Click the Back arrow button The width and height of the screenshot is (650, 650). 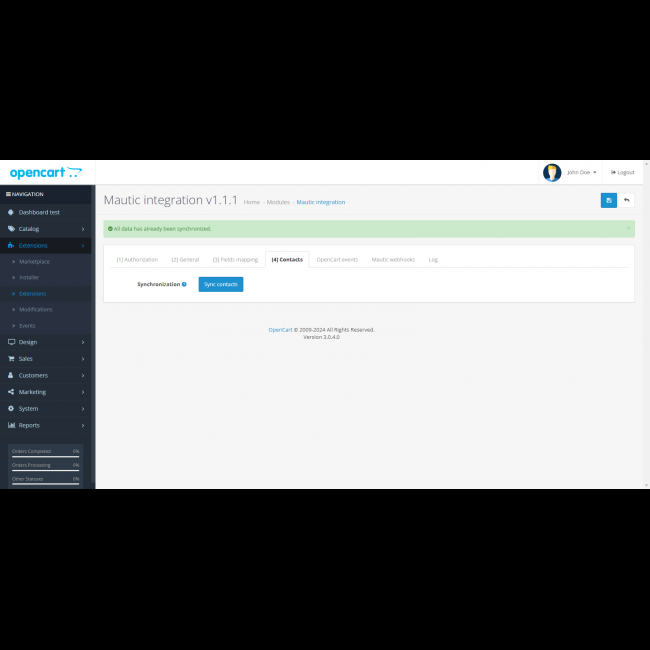[x=626, y=200]
